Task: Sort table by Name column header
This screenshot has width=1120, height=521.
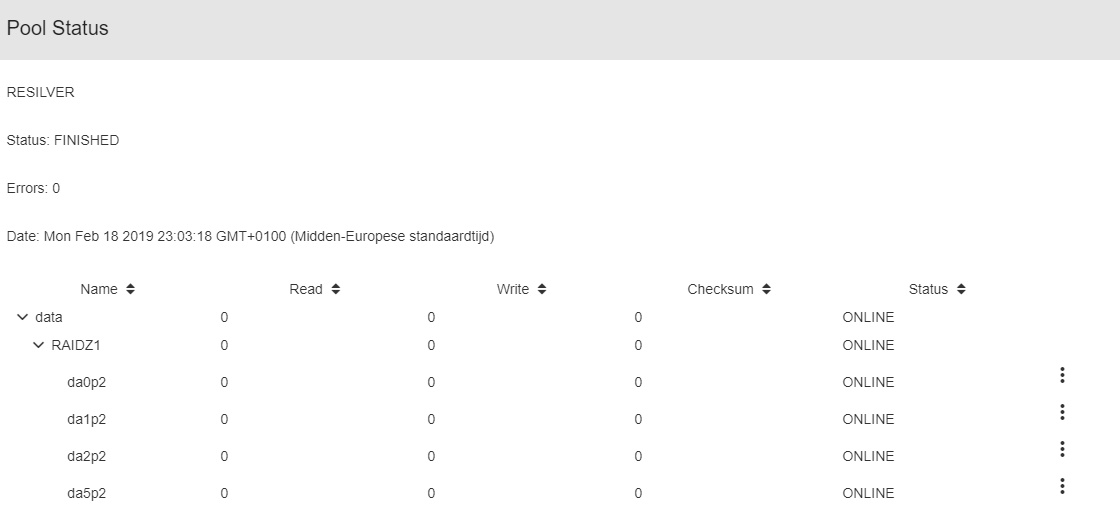Action: coord(99,289)
